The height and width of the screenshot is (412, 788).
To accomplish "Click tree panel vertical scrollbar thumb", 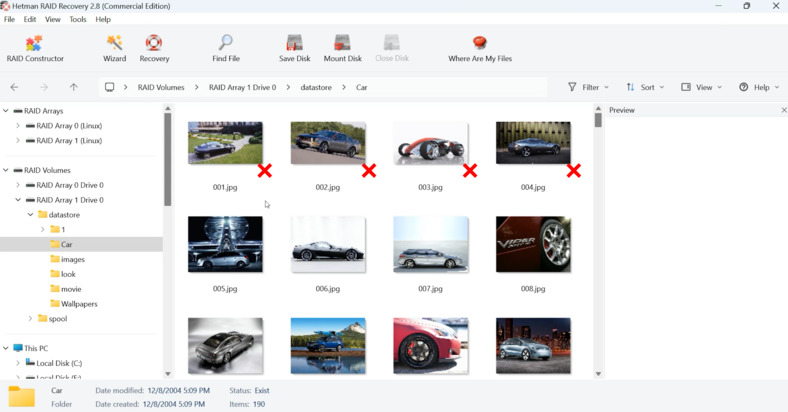I will pyautogui.click(x=167, y=159).
